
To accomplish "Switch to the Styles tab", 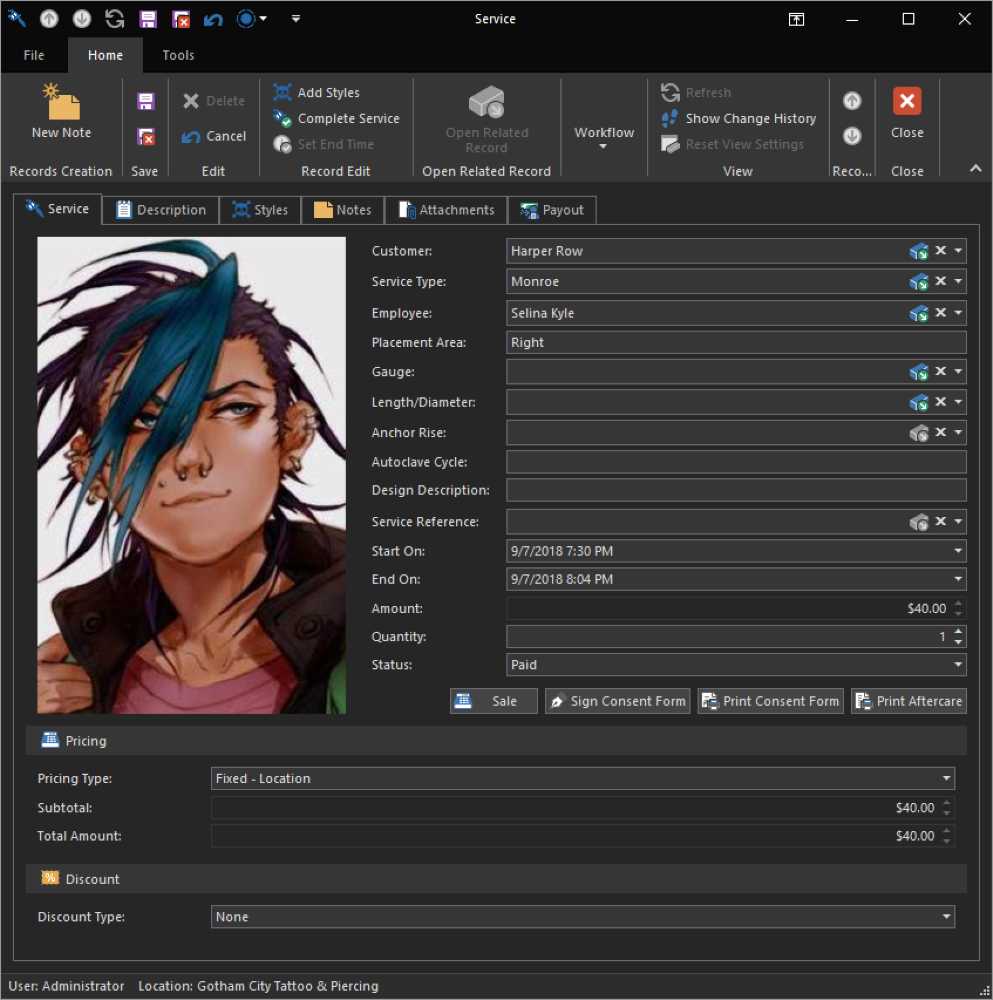I will coord(260,210).
